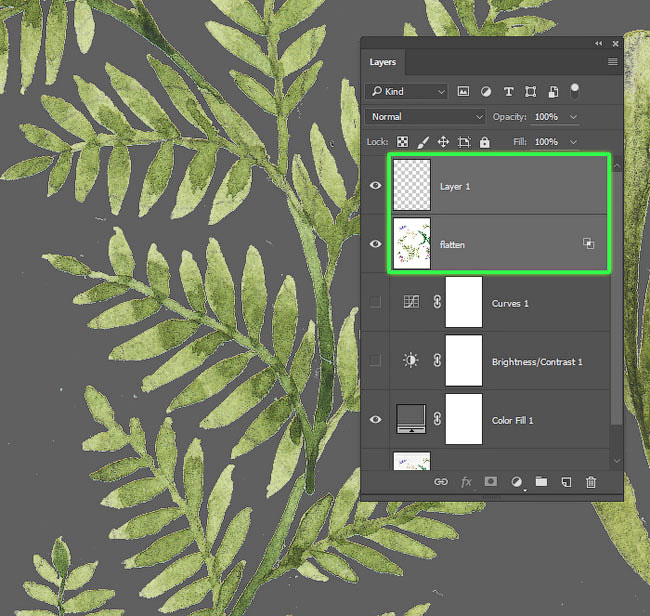
Task: Select the Curves 1 layer name
Action: click(510, 303)
